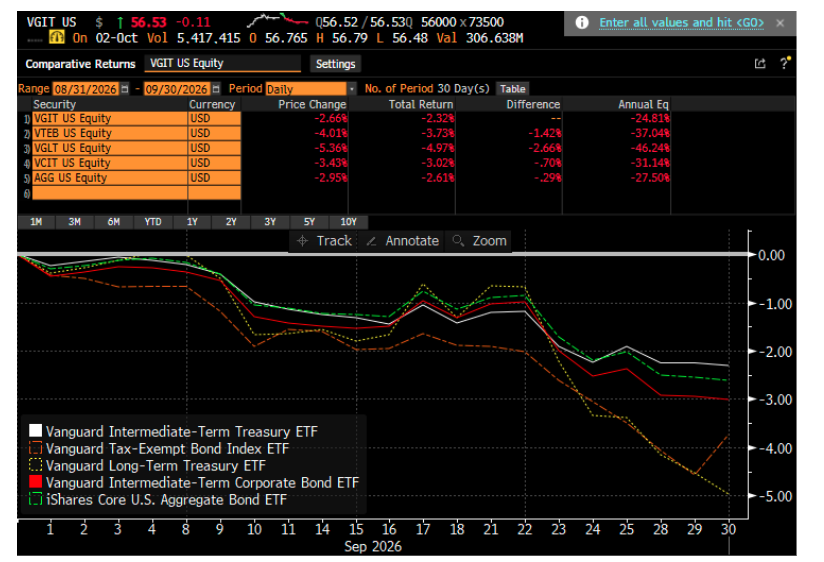The image size is (824, 562).
Task: Click the -5.36% price change value
Action: 331,148
